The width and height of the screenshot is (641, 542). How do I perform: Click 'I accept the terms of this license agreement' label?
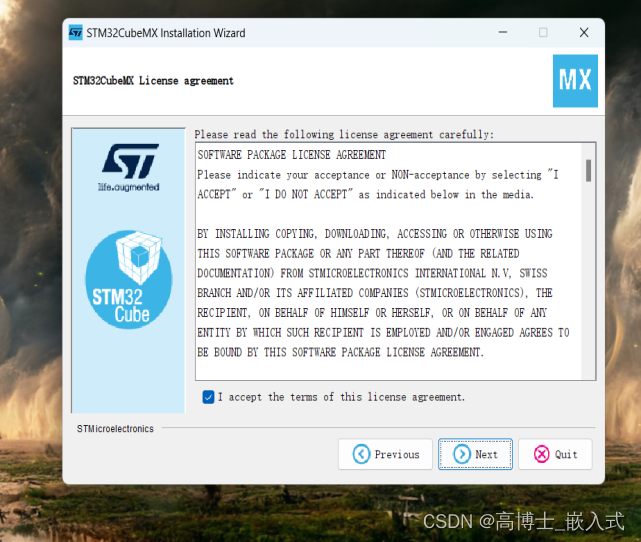point(342,397)
